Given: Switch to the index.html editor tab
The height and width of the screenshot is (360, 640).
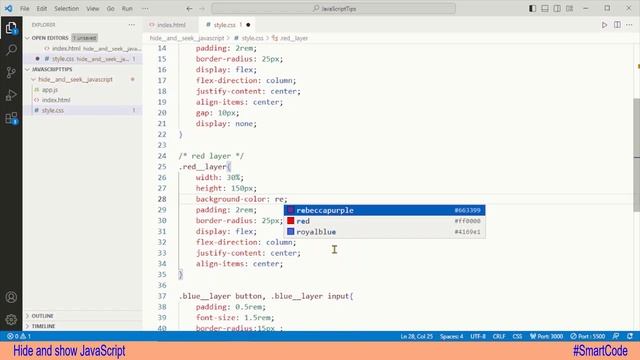Looking at the screenshot, I should (x=171, y=25).
